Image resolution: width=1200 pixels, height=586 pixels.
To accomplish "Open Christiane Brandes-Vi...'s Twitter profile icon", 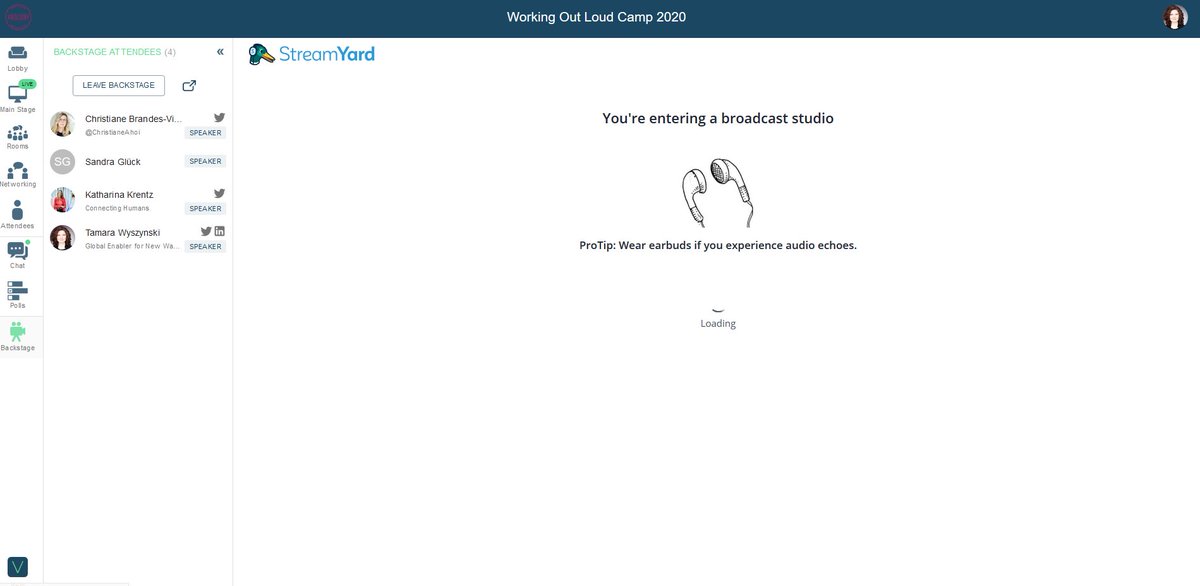I will coord(220,117).
